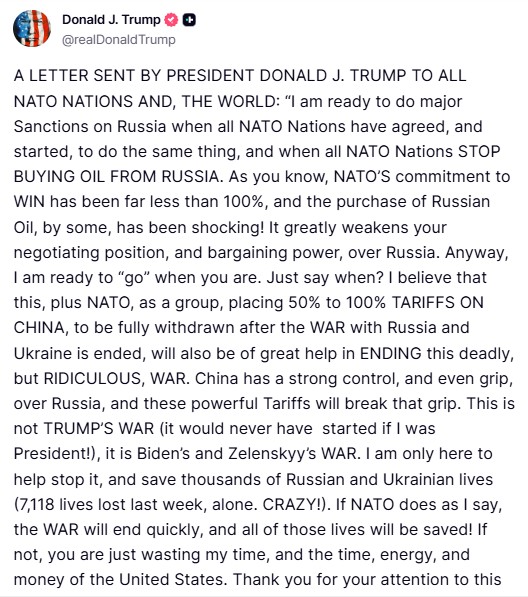Click the pink verified checkmark badge
Viewport: 528px width, 597px height.
pyautogui.click(x=171, y=20)
